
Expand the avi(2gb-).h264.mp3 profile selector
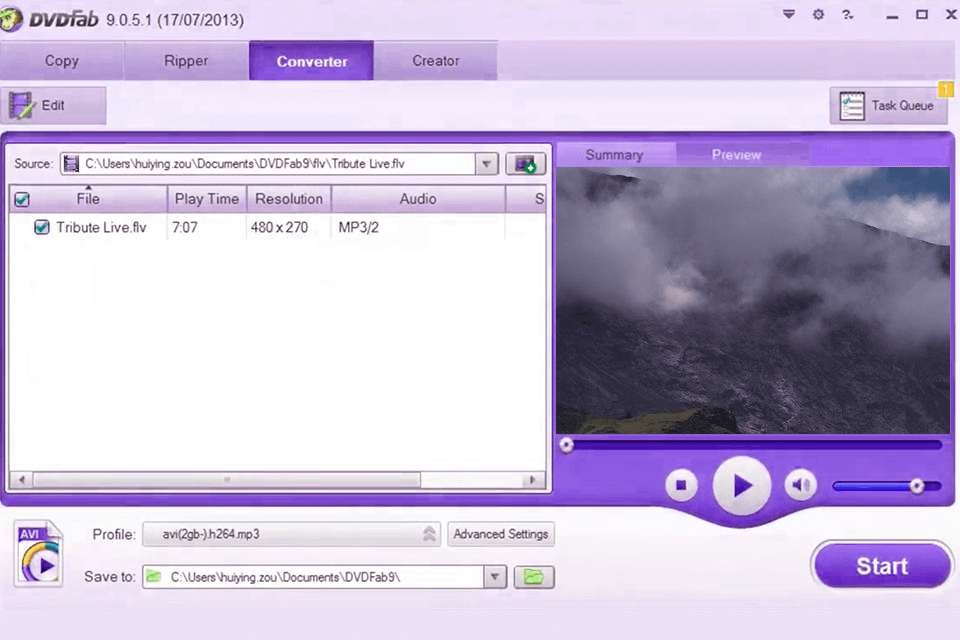pos(429,534)
